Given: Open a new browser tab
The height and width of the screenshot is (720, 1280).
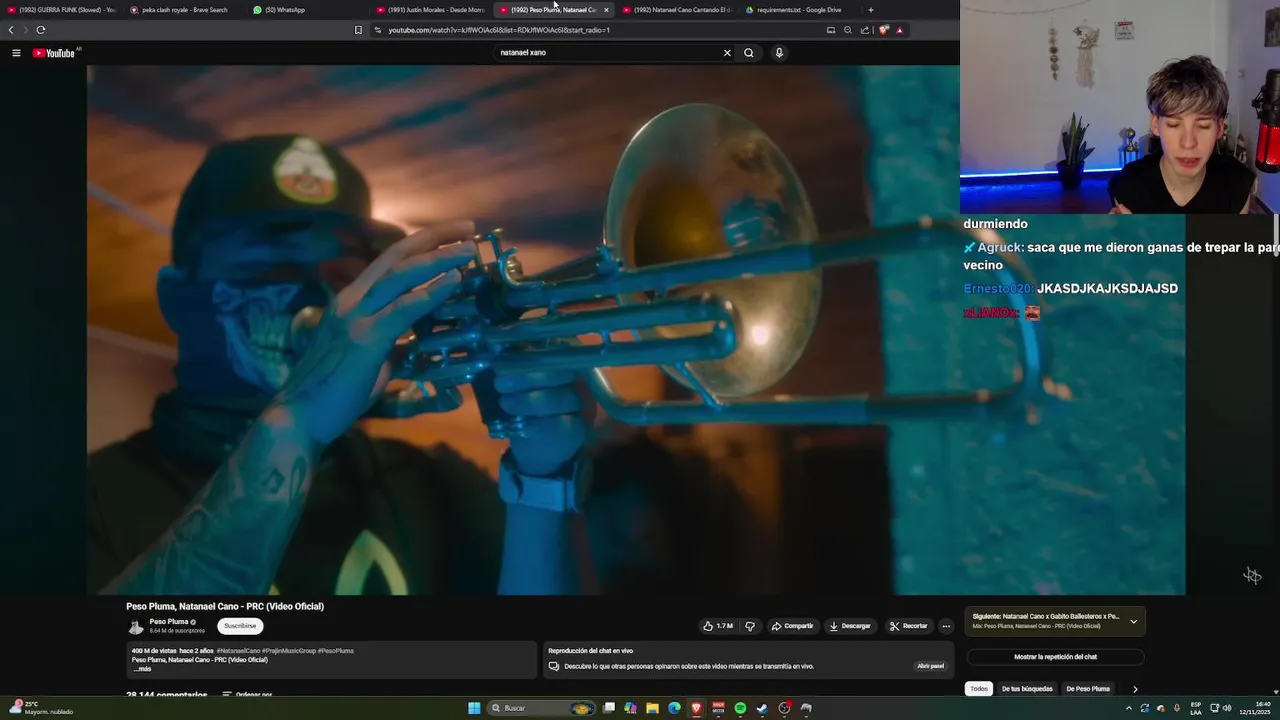Looking at the screenshot, I should click(x=870, y=10).
